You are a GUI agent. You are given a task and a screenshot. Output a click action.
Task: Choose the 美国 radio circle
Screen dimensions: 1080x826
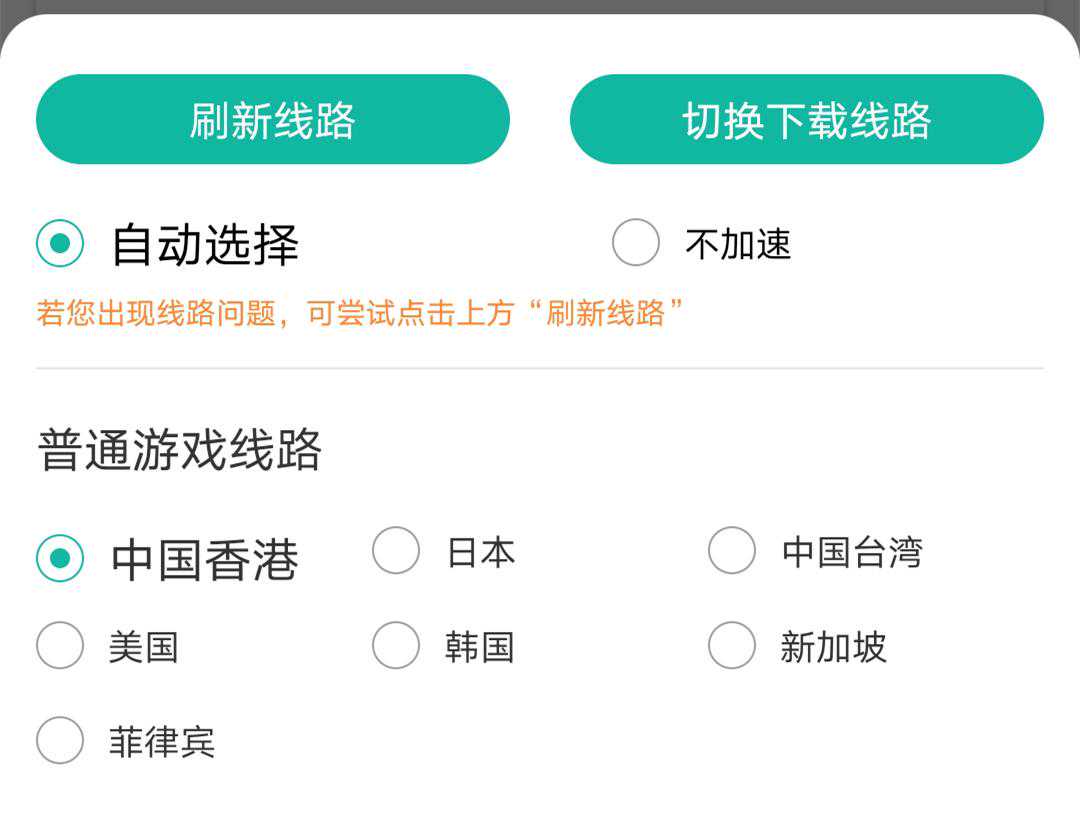[x=60, y=646]
